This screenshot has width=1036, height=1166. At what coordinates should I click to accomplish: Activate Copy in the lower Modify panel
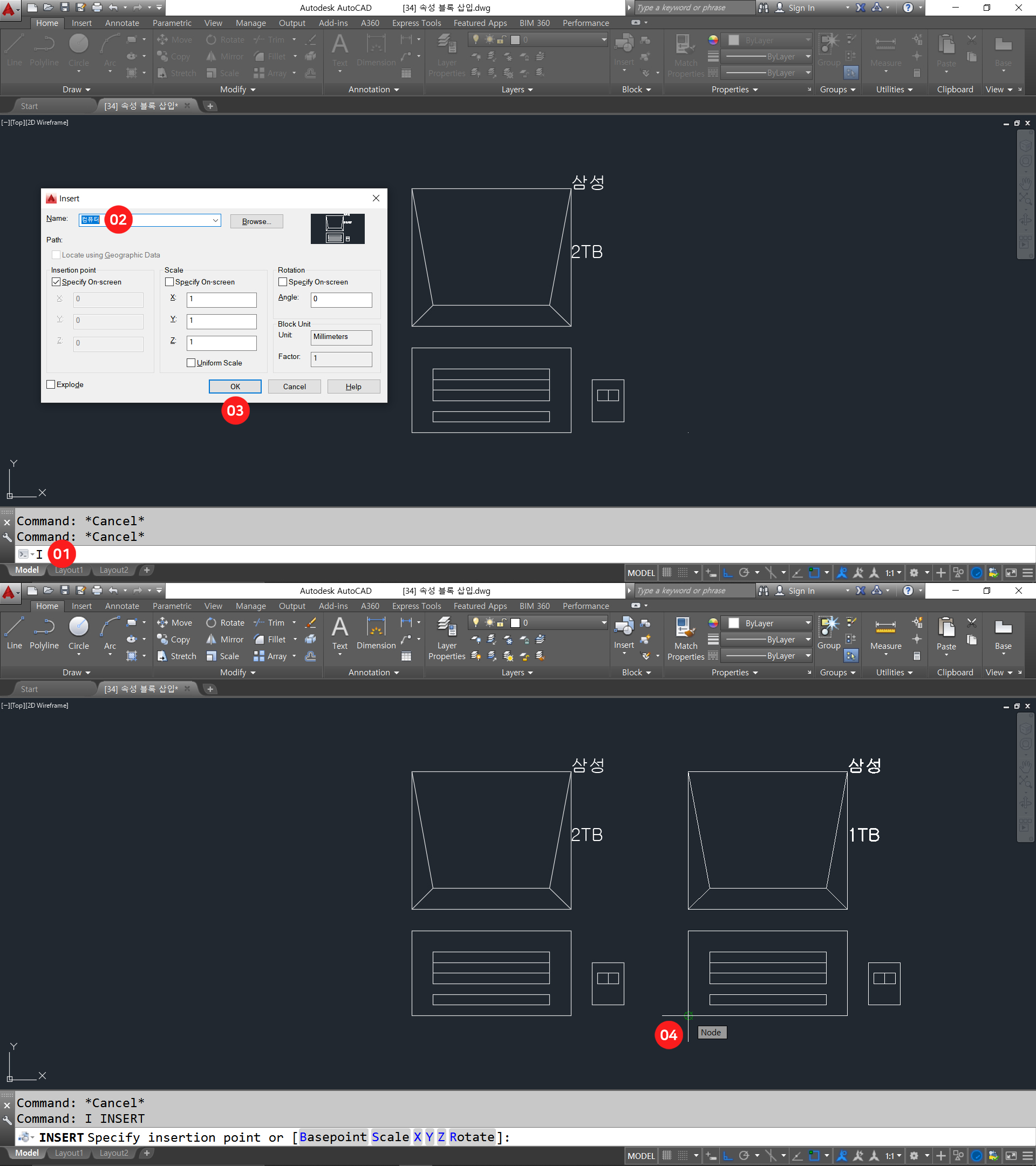coord(174,640)
